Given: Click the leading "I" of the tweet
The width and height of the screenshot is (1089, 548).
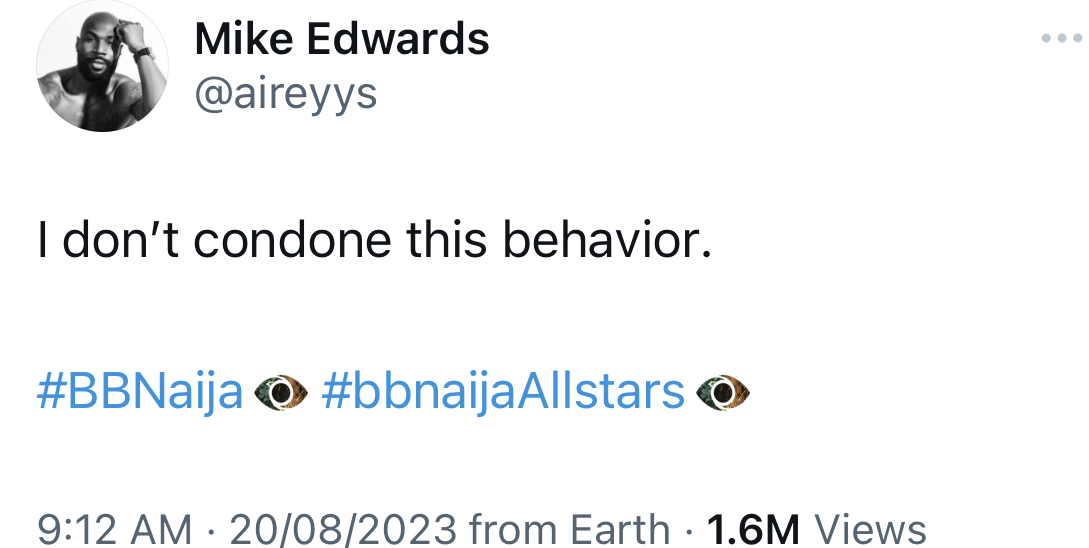Looking at the screenshot, I should coord(42,240).
